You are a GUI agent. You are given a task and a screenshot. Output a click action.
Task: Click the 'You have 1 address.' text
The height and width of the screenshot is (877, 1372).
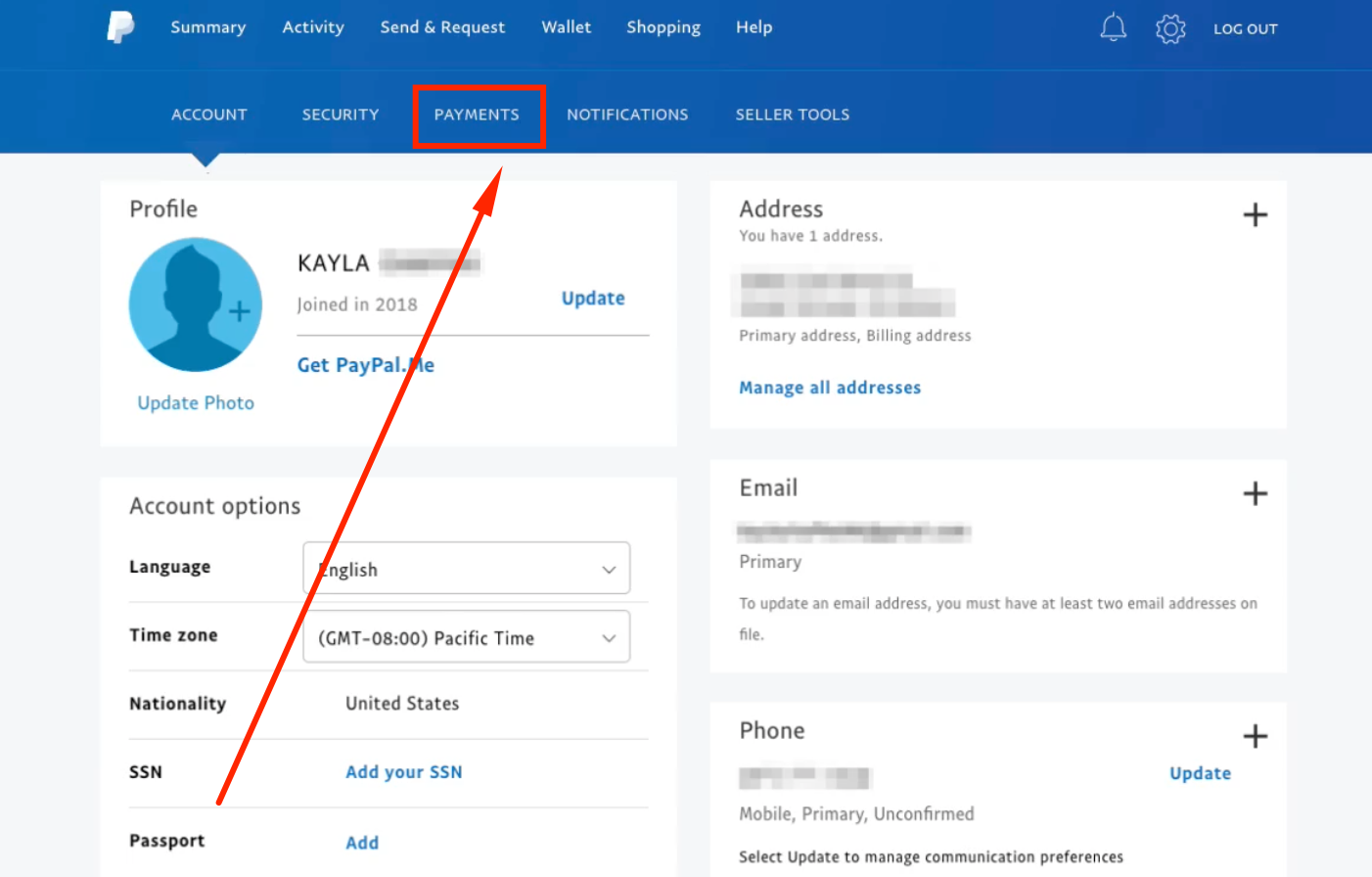811,236
